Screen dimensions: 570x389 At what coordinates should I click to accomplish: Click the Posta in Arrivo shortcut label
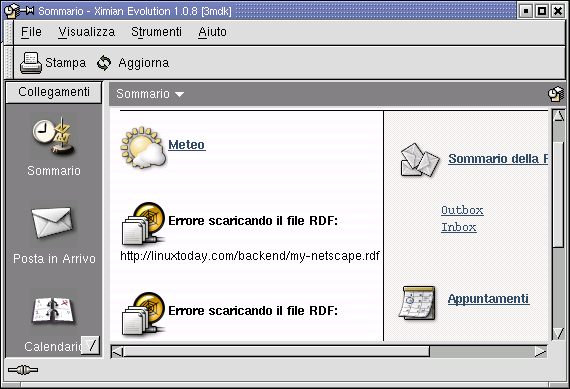[x=54, y=258]
